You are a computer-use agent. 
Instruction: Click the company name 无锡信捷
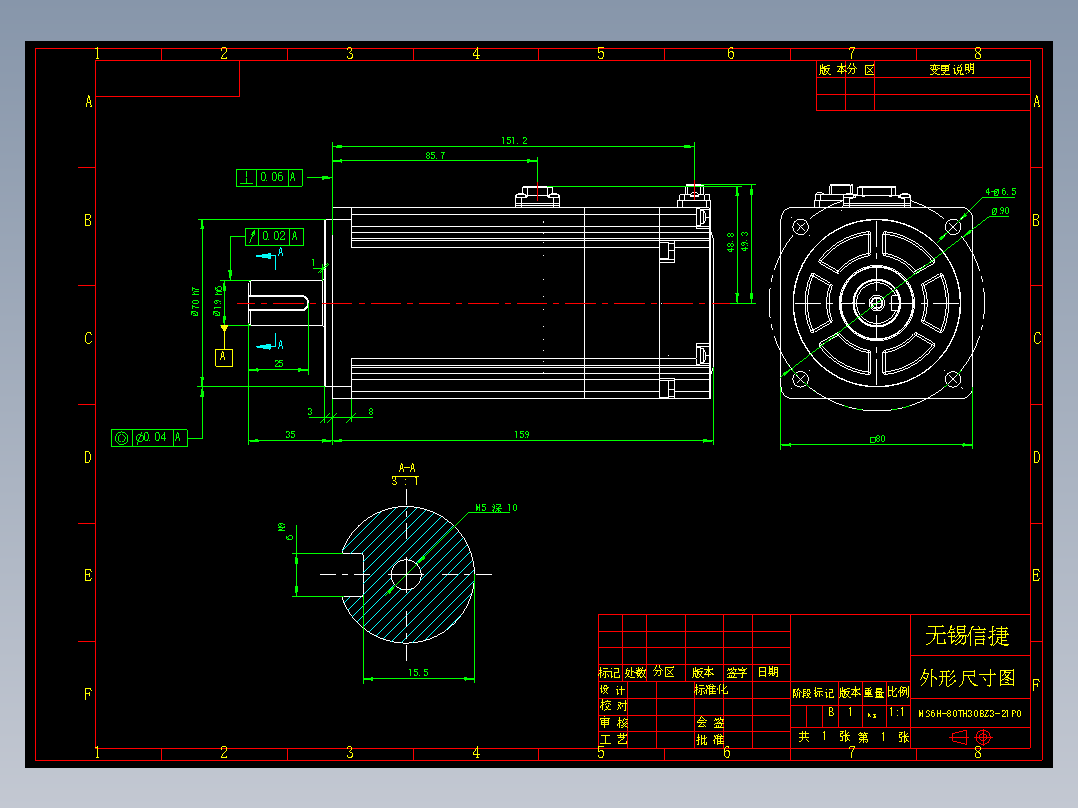pos(969,634)
